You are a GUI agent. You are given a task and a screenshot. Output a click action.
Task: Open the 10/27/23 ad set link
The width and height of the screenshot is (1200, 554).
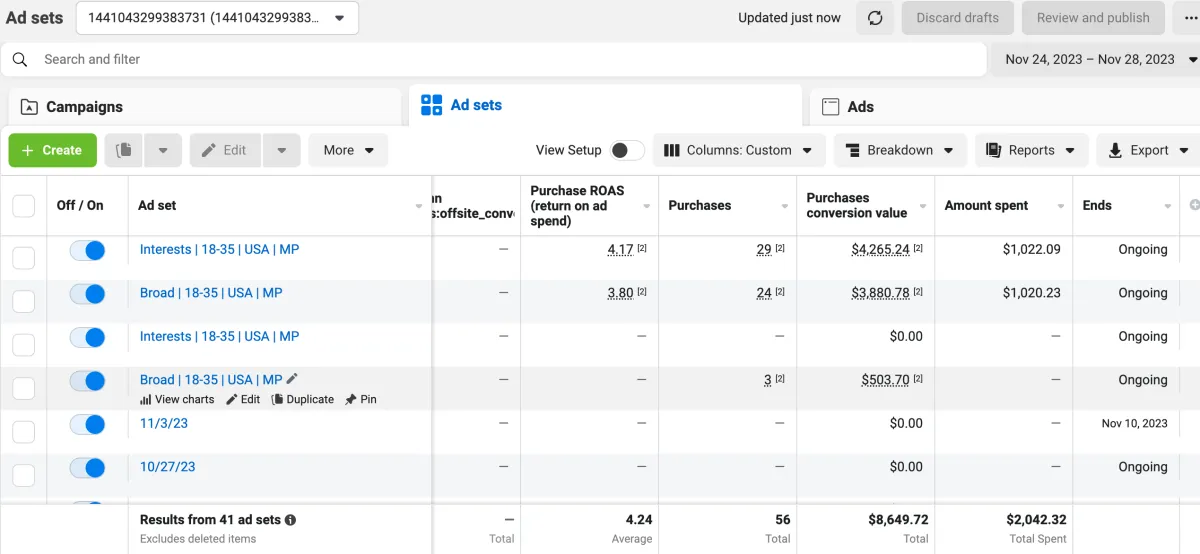click(168, 466)
